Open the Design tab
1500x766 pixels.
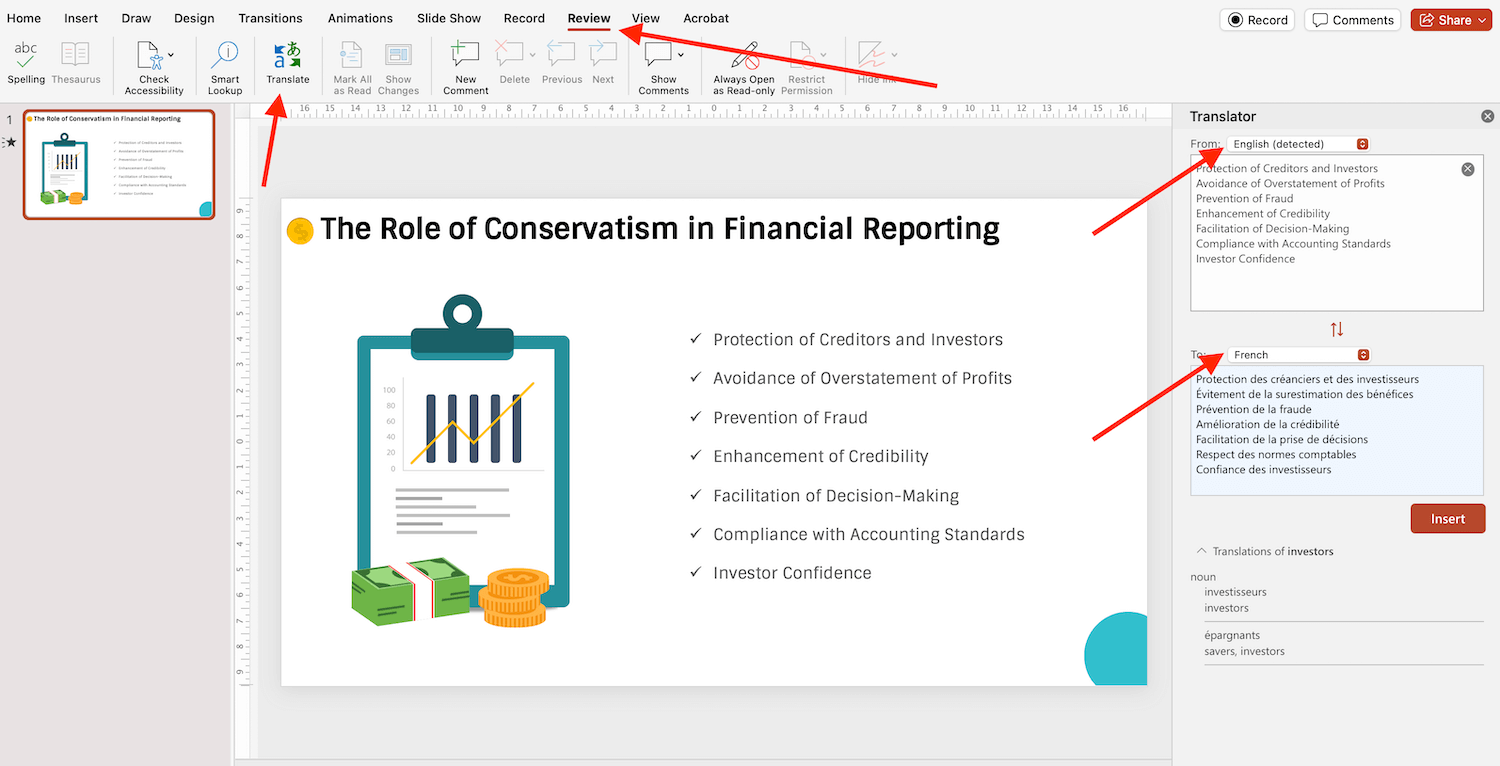(194, 18)
